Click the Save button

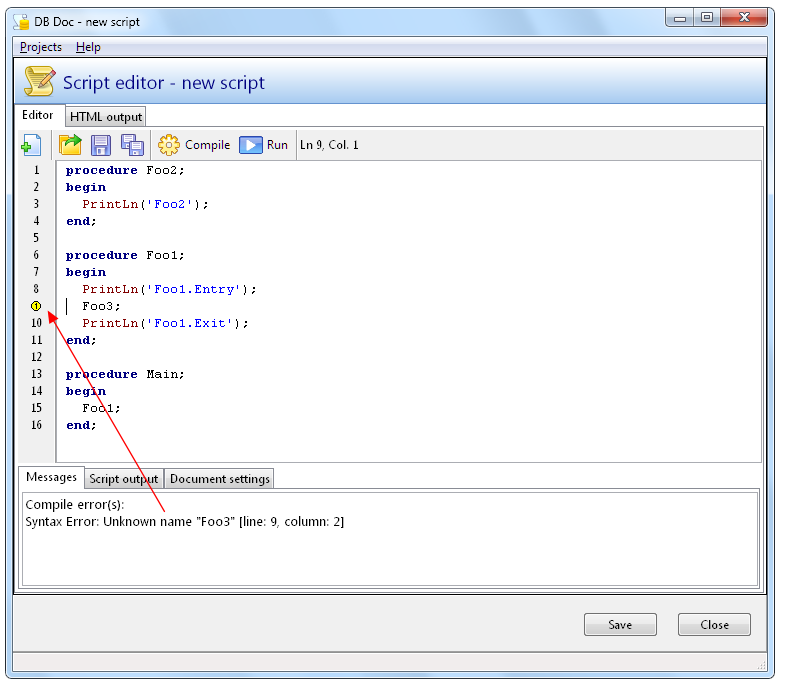620,625
